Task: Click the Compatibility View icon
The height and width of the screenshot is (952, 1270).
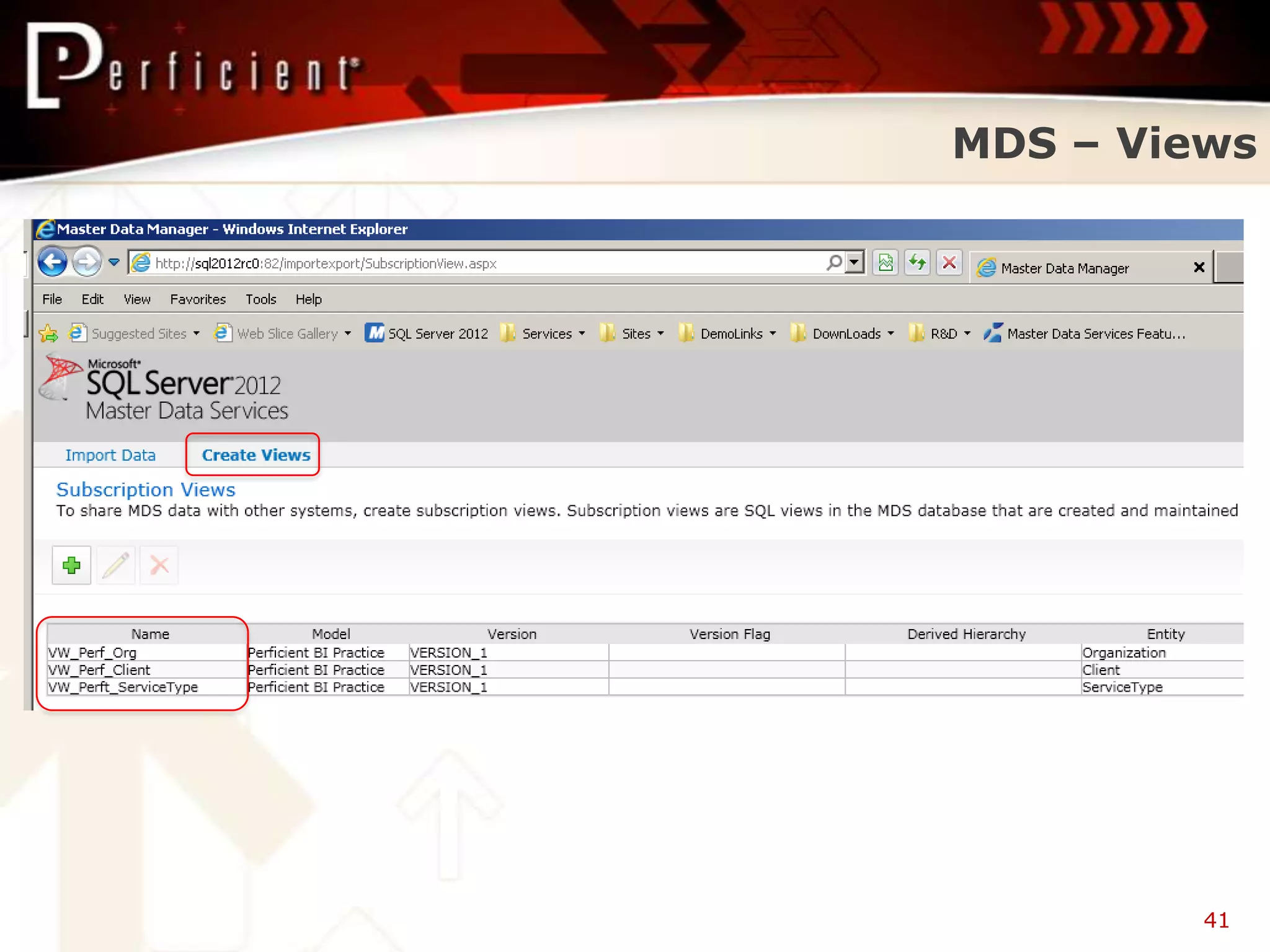Action: point(886,263)
